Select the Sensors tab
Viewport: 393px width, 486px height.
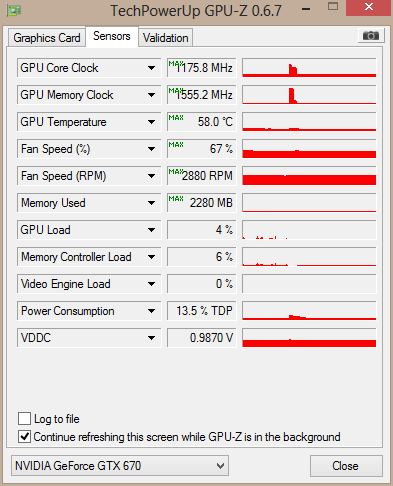tap(112, 36)
